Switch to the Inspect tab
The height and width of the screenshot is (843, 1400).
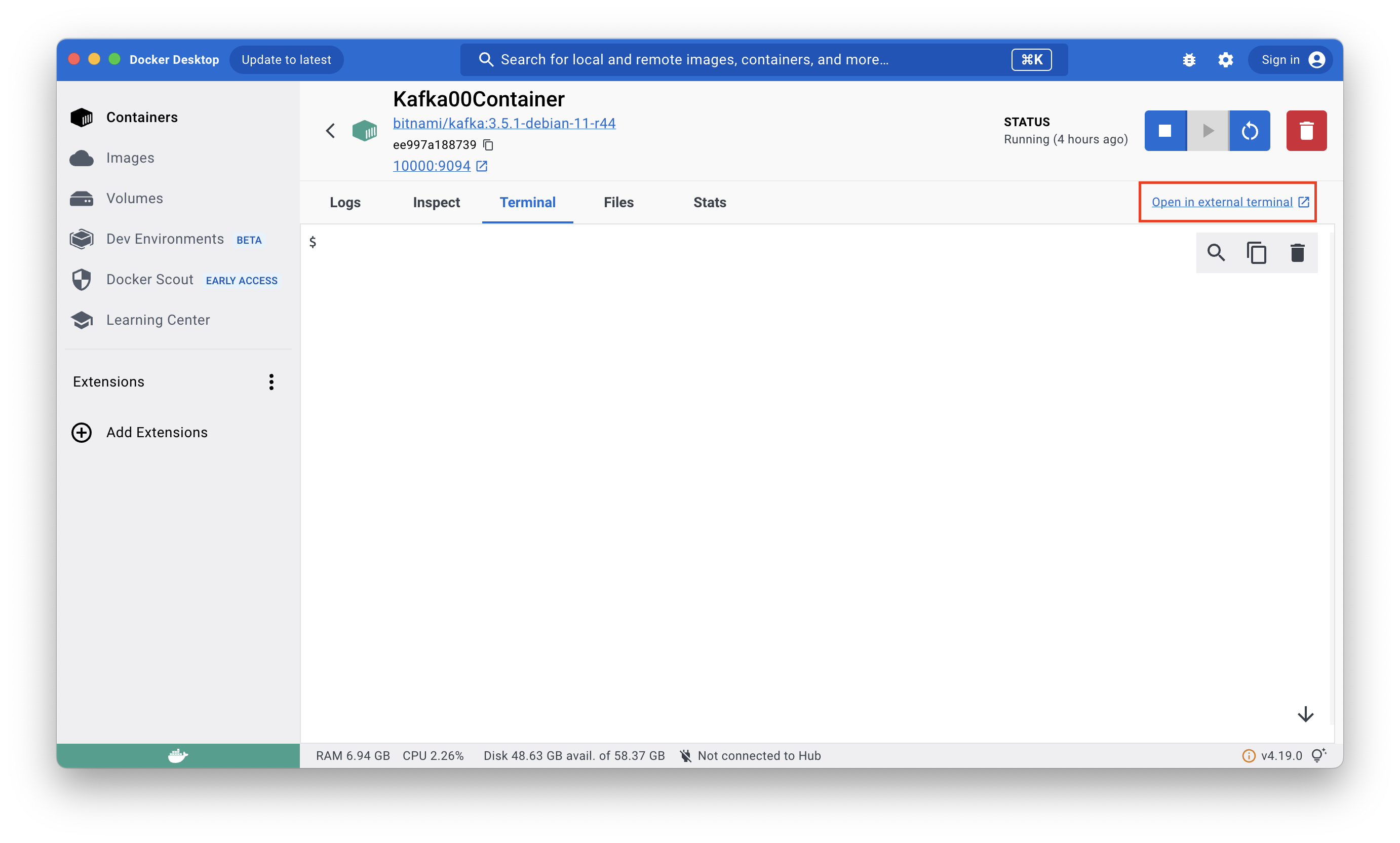coord(436,202)
